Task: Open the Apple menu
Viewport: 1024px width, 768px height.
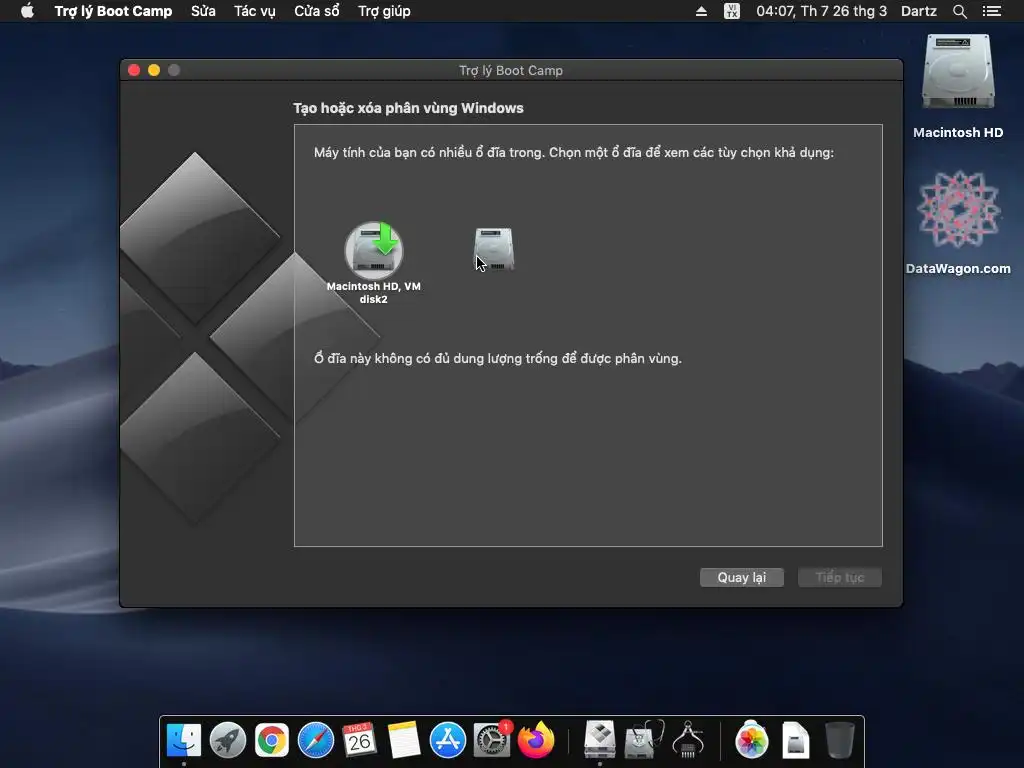Action: click(x=27, y=11)
